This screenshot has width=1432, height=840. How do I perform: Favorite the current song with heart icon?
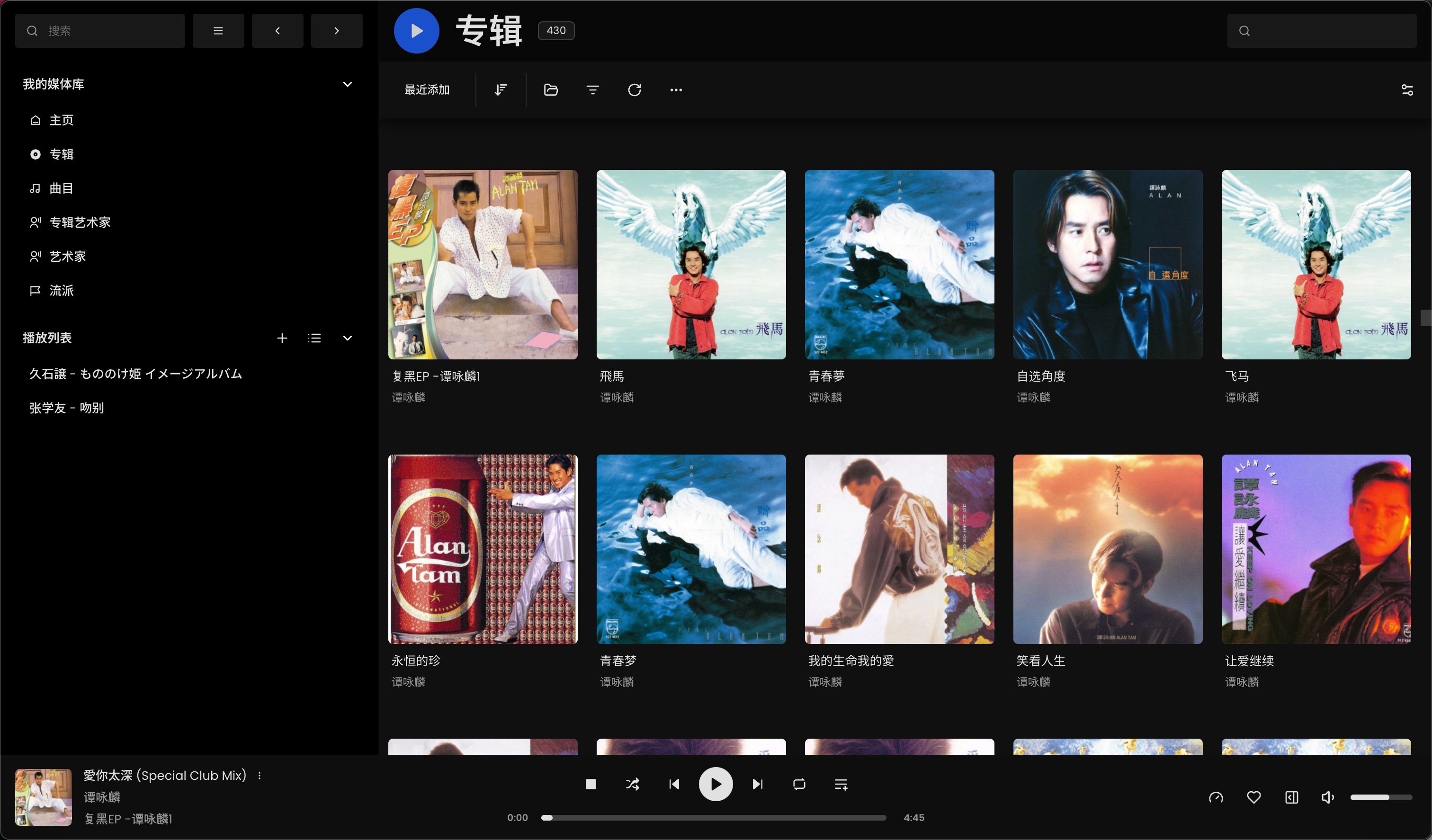click(1253, 797)
